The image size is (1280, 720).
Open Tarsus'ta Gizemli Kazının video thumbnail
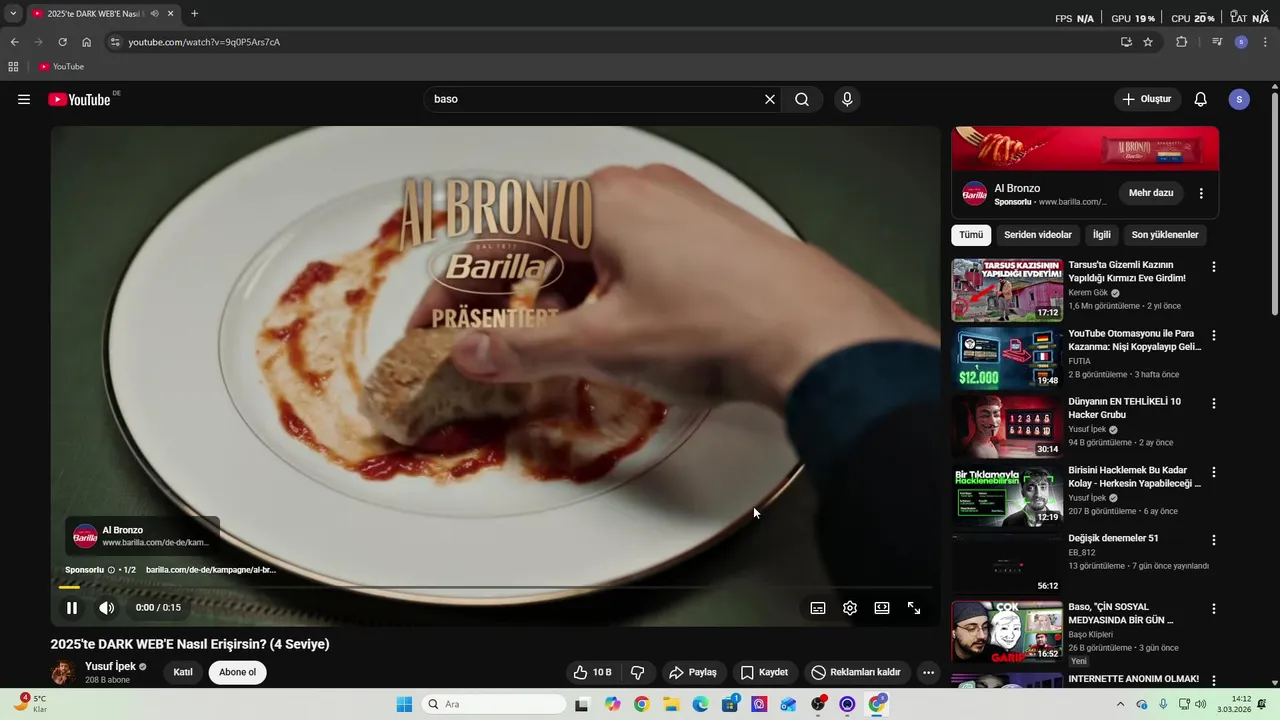tap(1006, 290)
